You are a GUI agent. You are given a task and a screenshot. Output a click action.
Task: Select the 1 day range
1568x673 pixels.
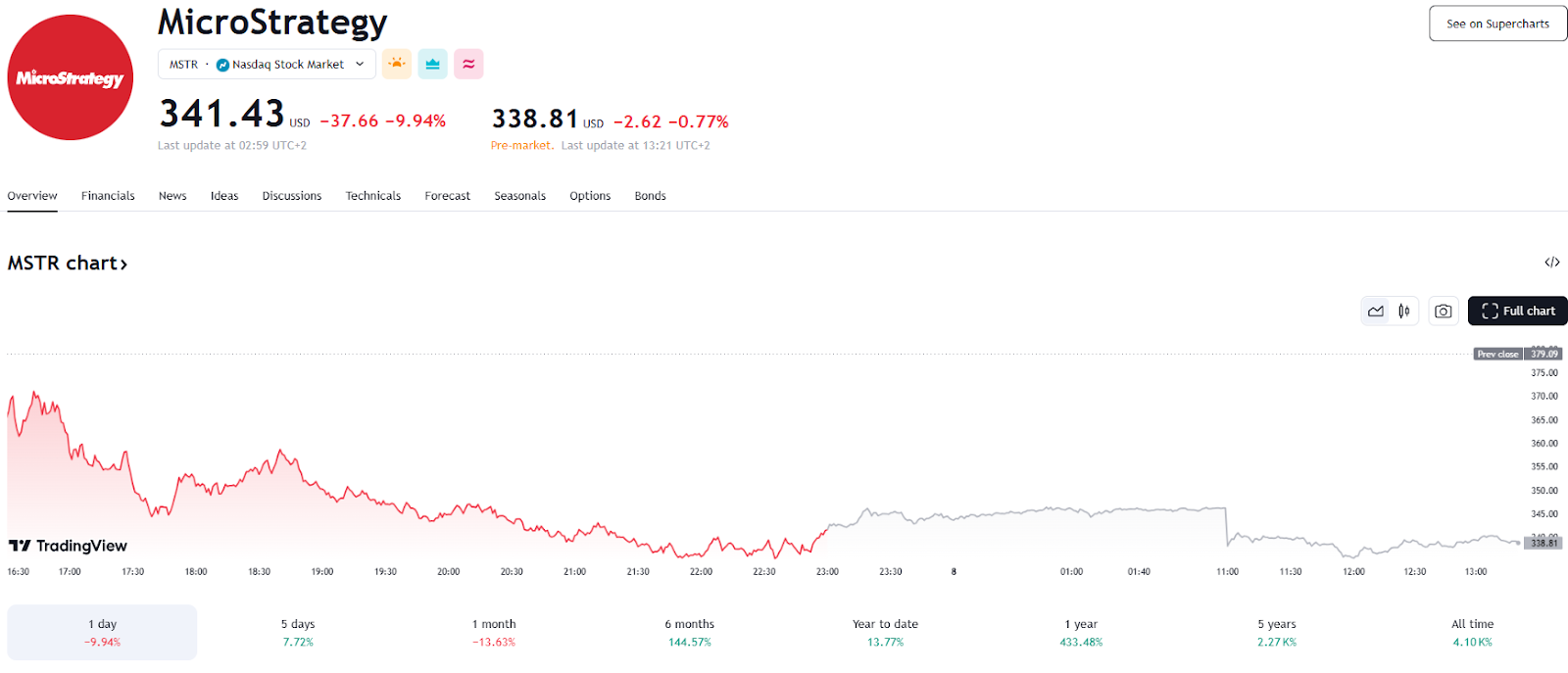coord(102,633)
